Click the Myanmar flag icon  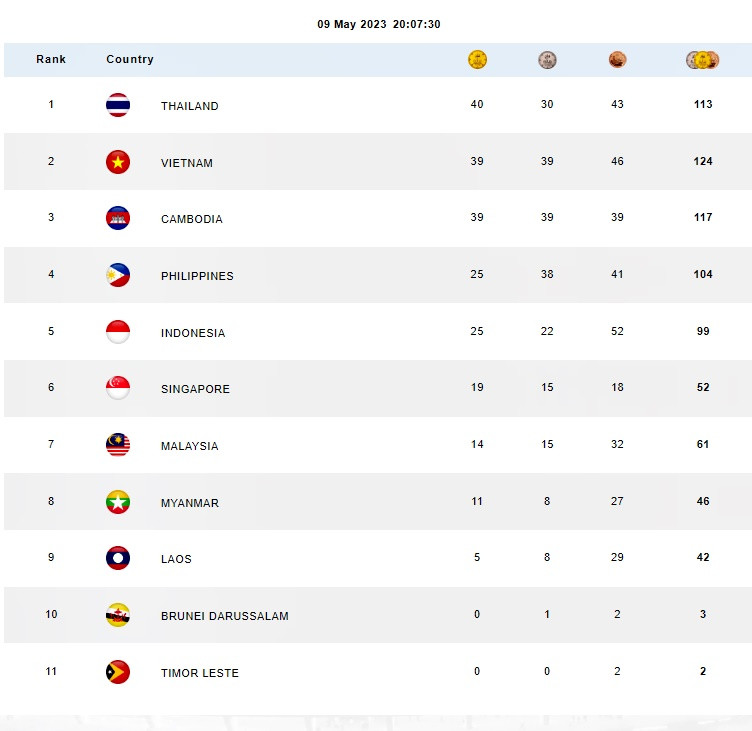click(x=118, y=502)
